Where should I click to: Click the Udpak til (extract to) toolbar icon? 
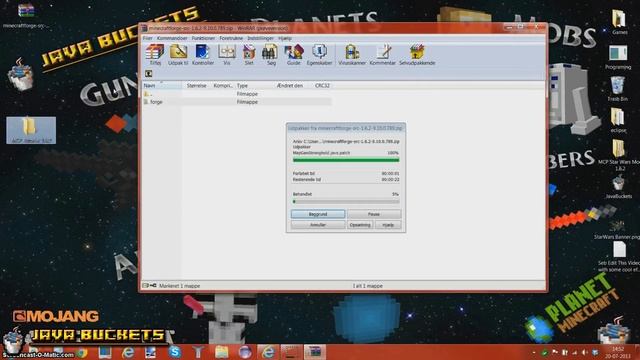[x=178, y=55]
